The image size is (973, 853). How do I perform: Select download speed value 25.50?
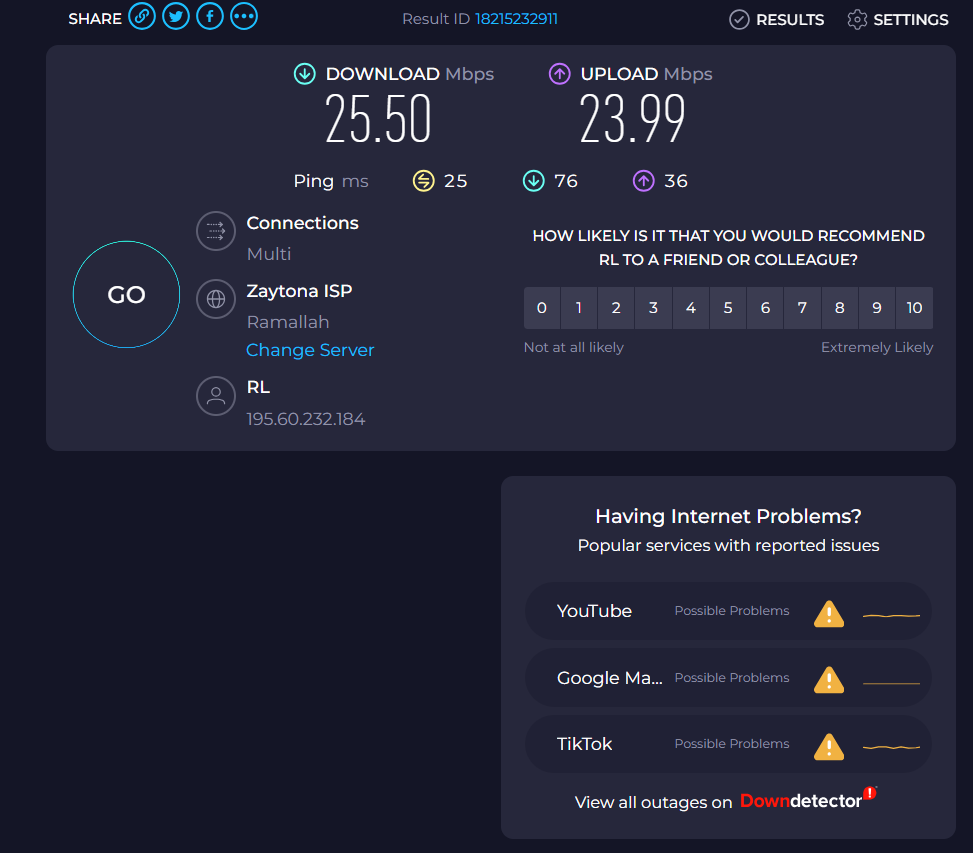[378, 118]
